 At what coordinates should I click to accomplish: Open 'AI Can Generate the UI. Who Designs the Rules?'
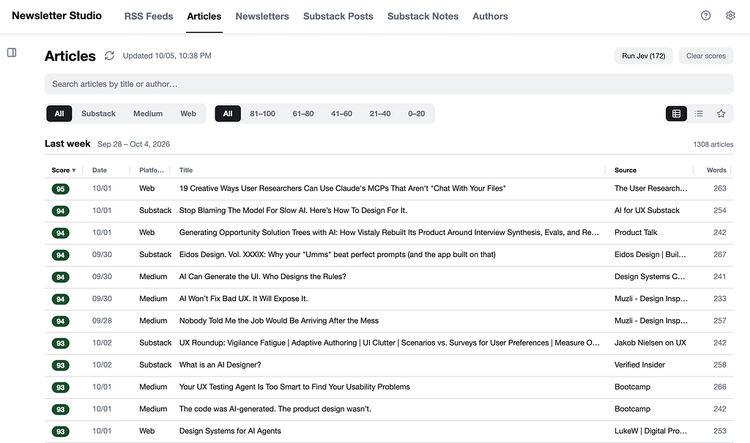coord(263,277)
